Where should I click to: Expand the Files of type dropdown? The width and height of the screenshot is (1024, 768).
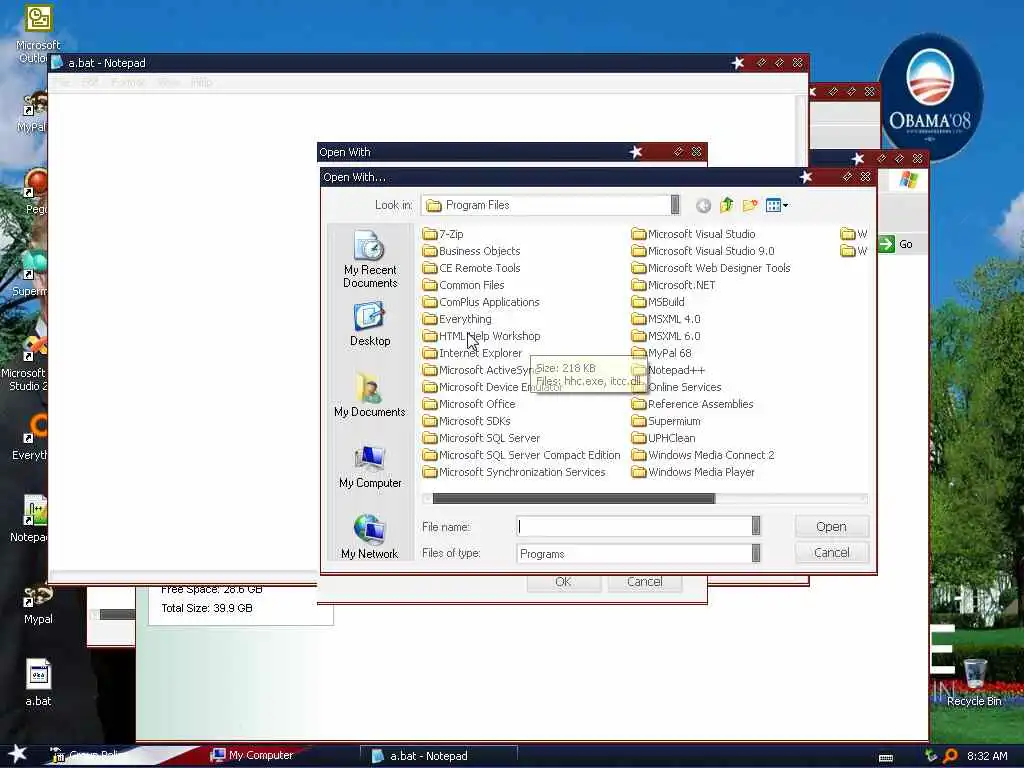(756, 553)
